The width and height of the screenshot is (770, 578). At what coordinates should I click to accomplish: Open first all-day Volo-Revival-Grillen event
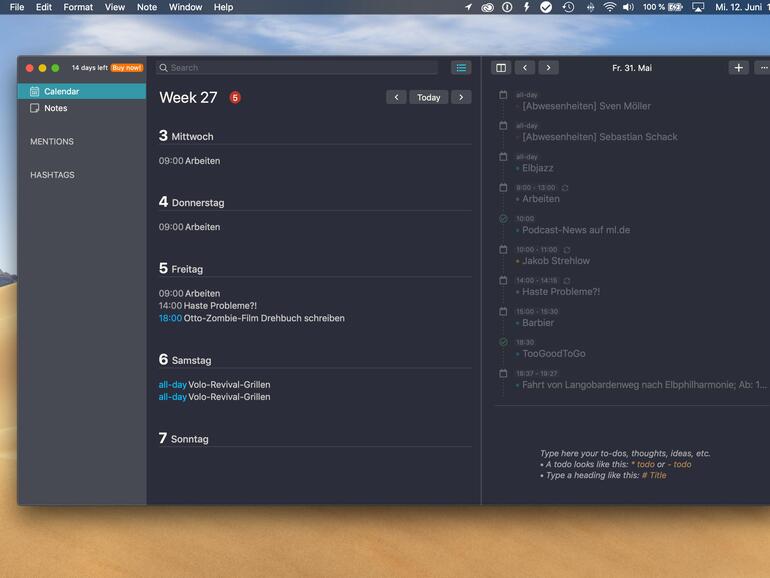(215, 385)
